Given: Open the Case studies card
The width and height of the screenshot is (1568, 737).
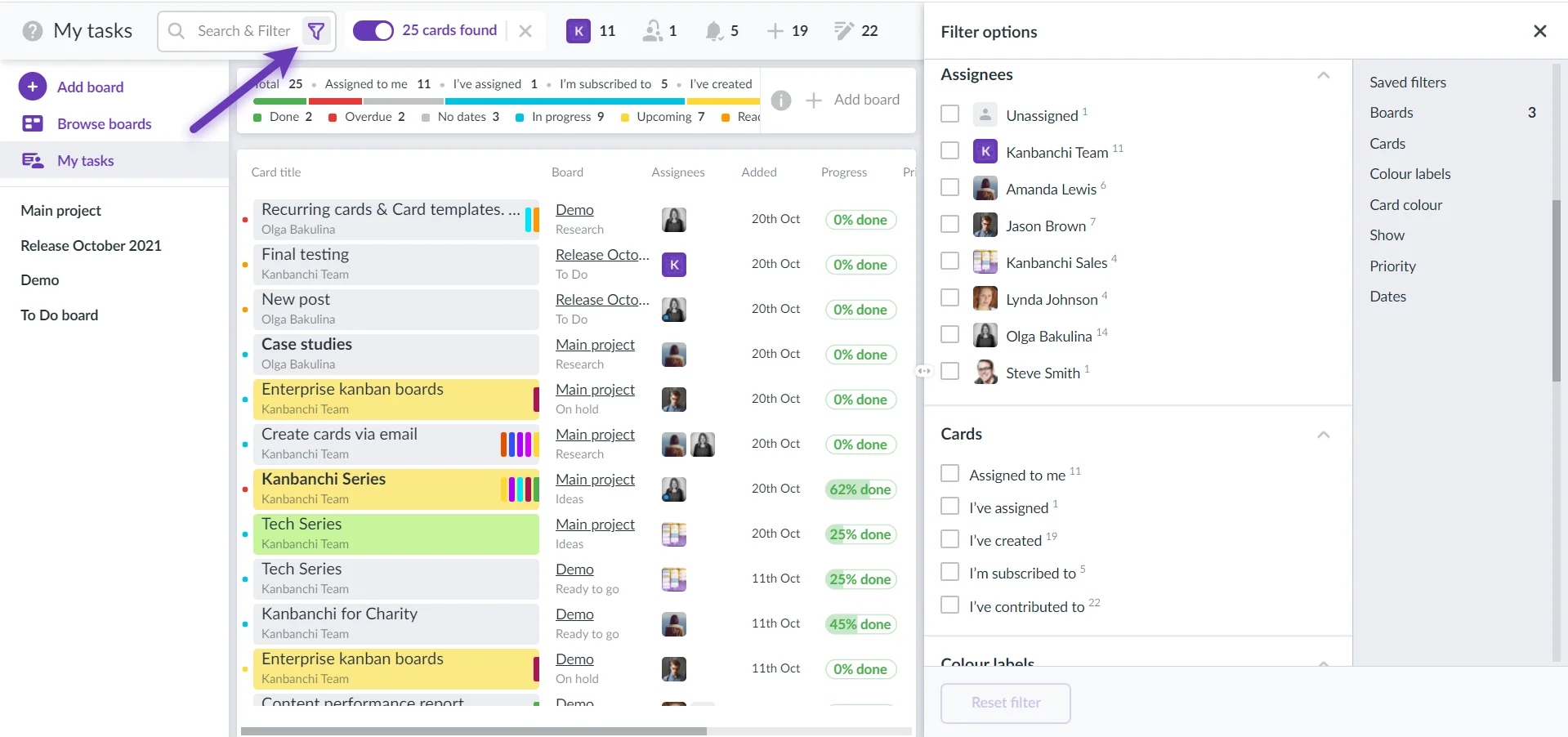Looking at the screenshot, I should pyautogui.click(x=395, y=355).
